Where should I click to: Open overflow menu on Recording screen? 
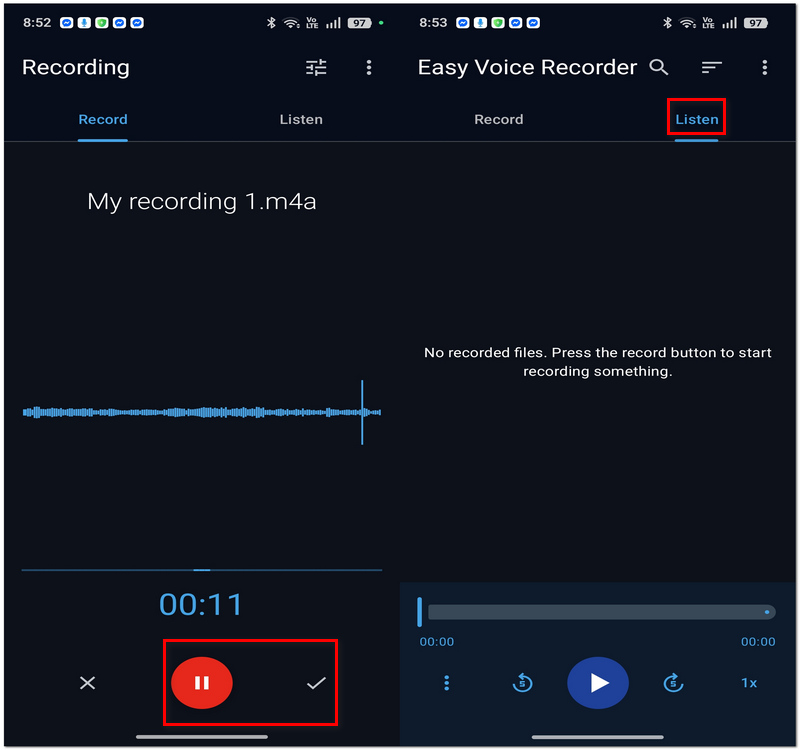pos(369,67)
